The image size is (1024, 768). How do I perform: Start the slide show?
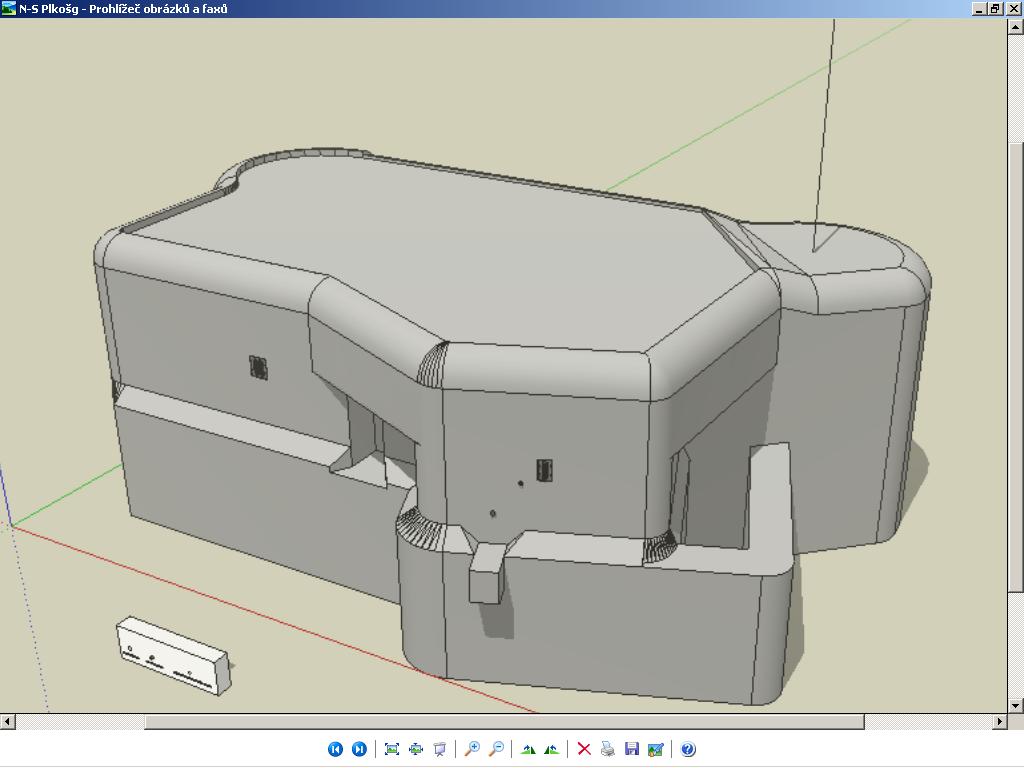pyautogui.click(x=439, y=749)
